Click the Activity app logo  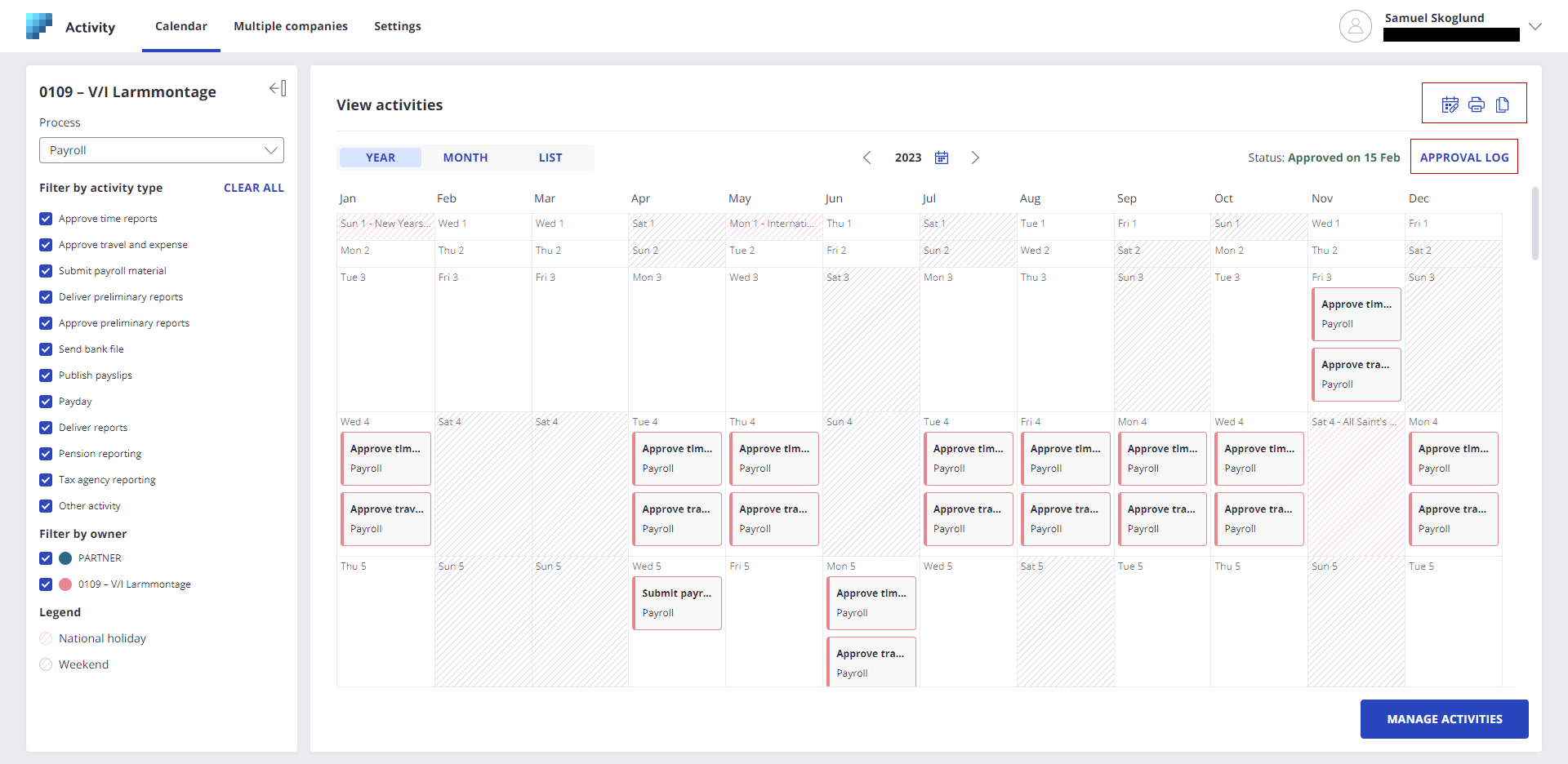(39, 26)
